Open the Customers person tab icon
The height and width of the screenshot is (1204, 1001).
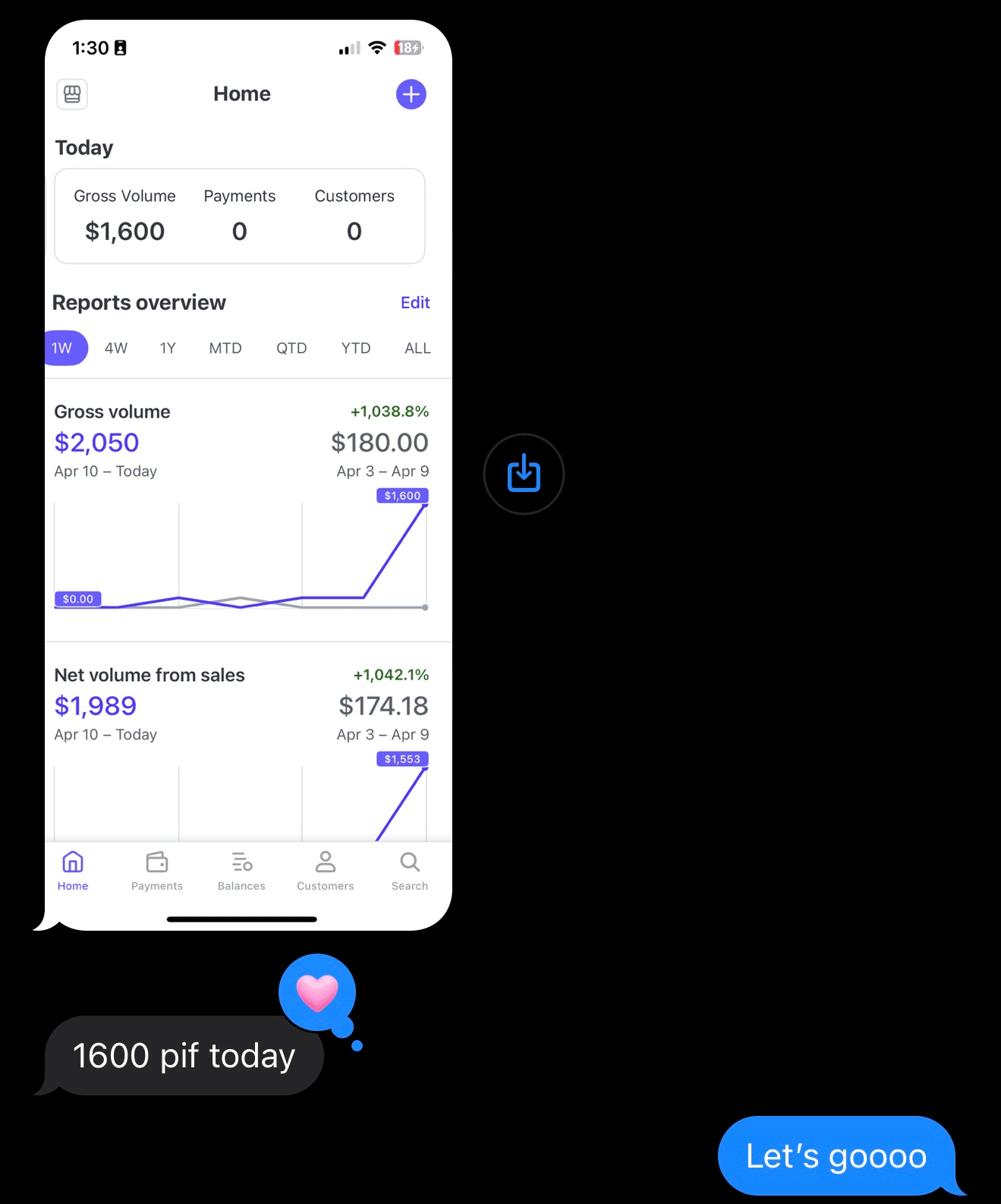point(326,862)
